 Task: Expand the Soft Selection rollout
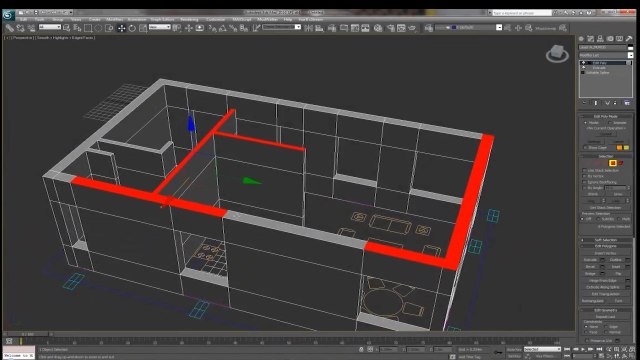[605, 240]
